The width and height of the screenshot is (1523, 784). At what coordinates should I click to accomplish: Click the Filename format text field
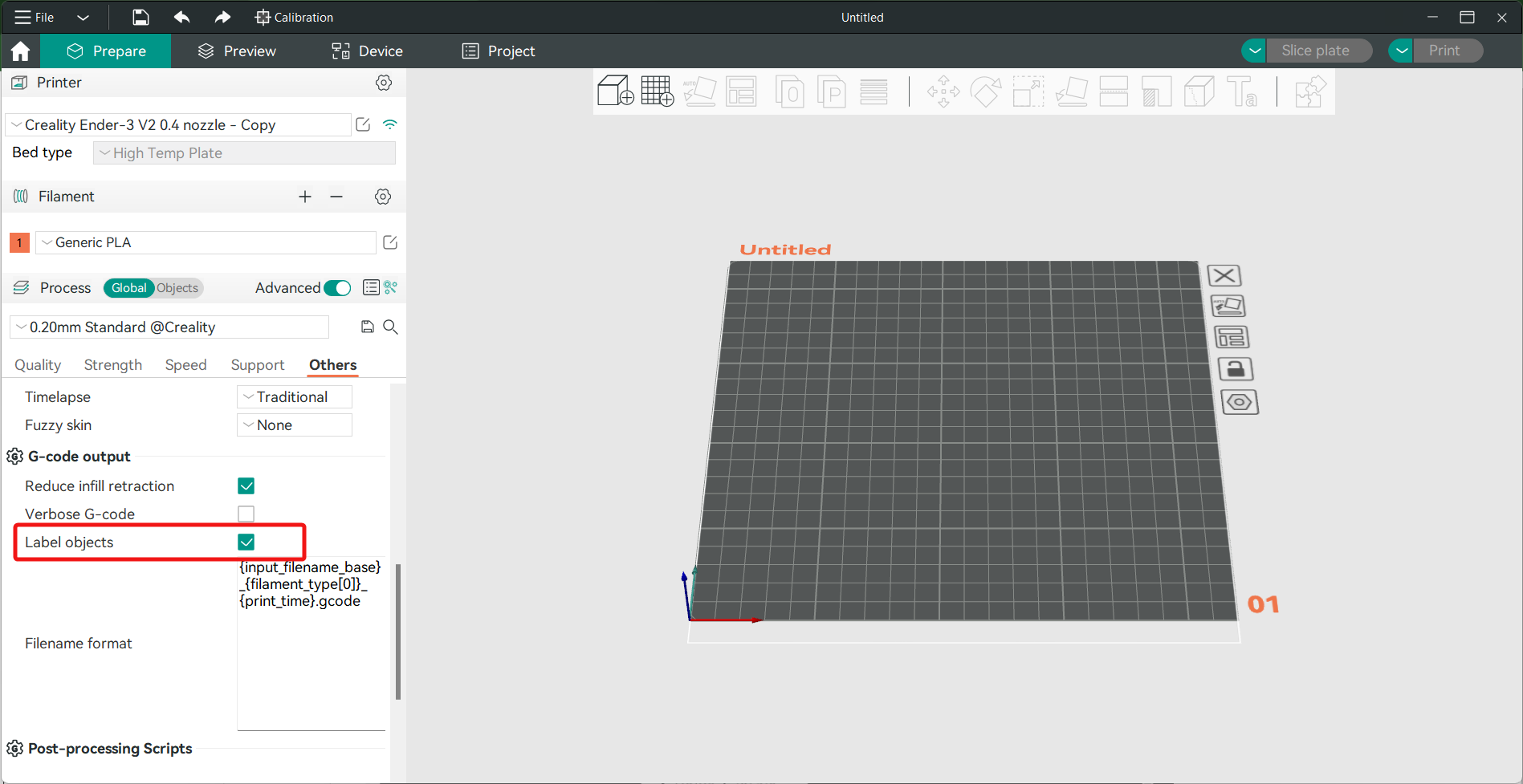(311, 642)
